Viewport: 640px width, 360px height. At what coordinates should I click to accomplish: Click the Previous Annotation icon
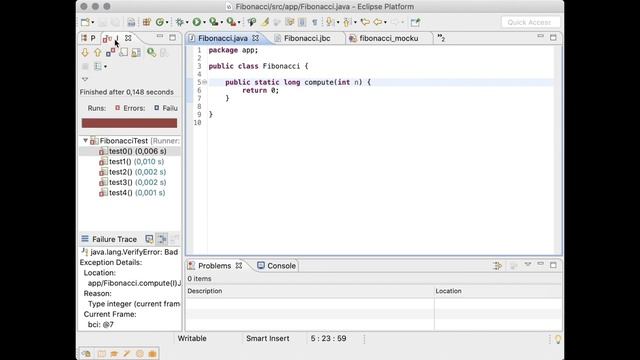[347, 22]
